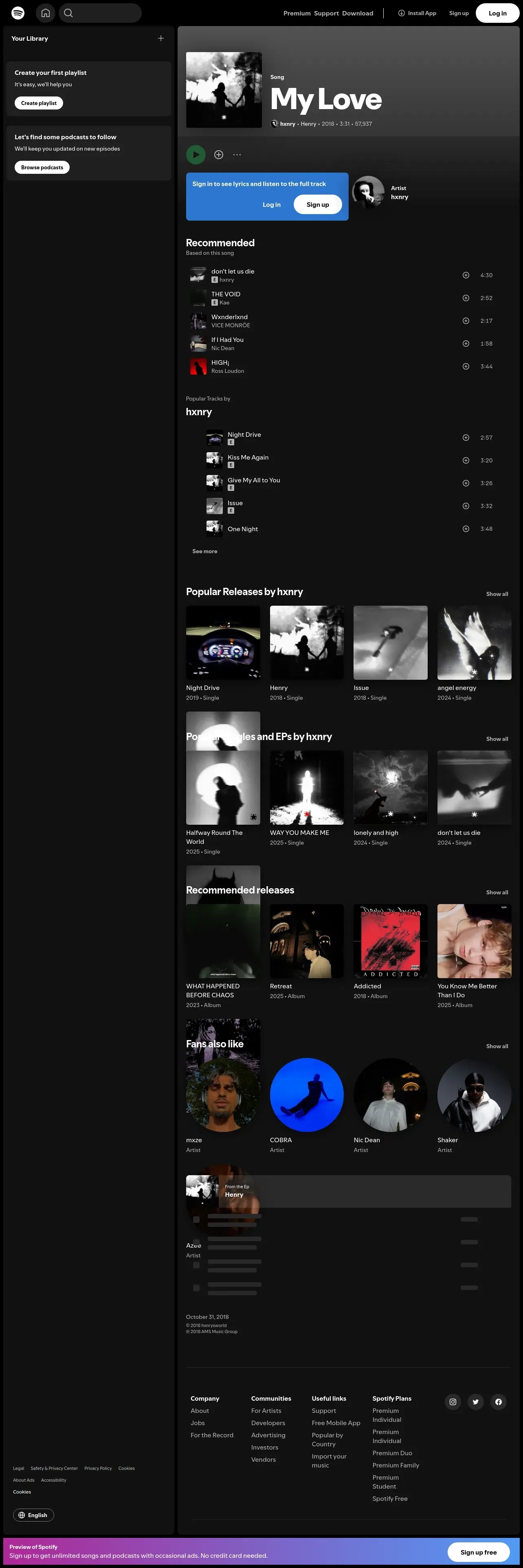Open more options for My Love
The image size is (523, 1568).
point(237,155)
